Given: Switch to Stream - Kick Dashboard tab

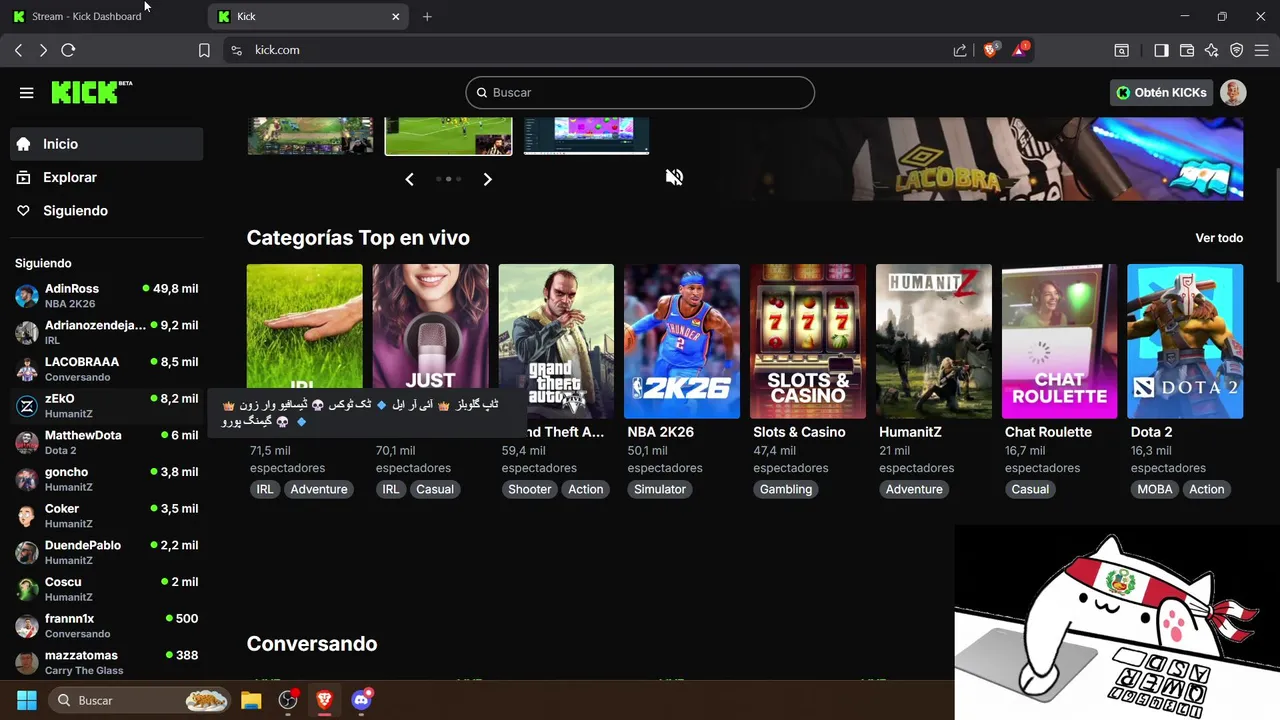Looking at the screenshot, I should pyautogui.click(x=104, y=16).
